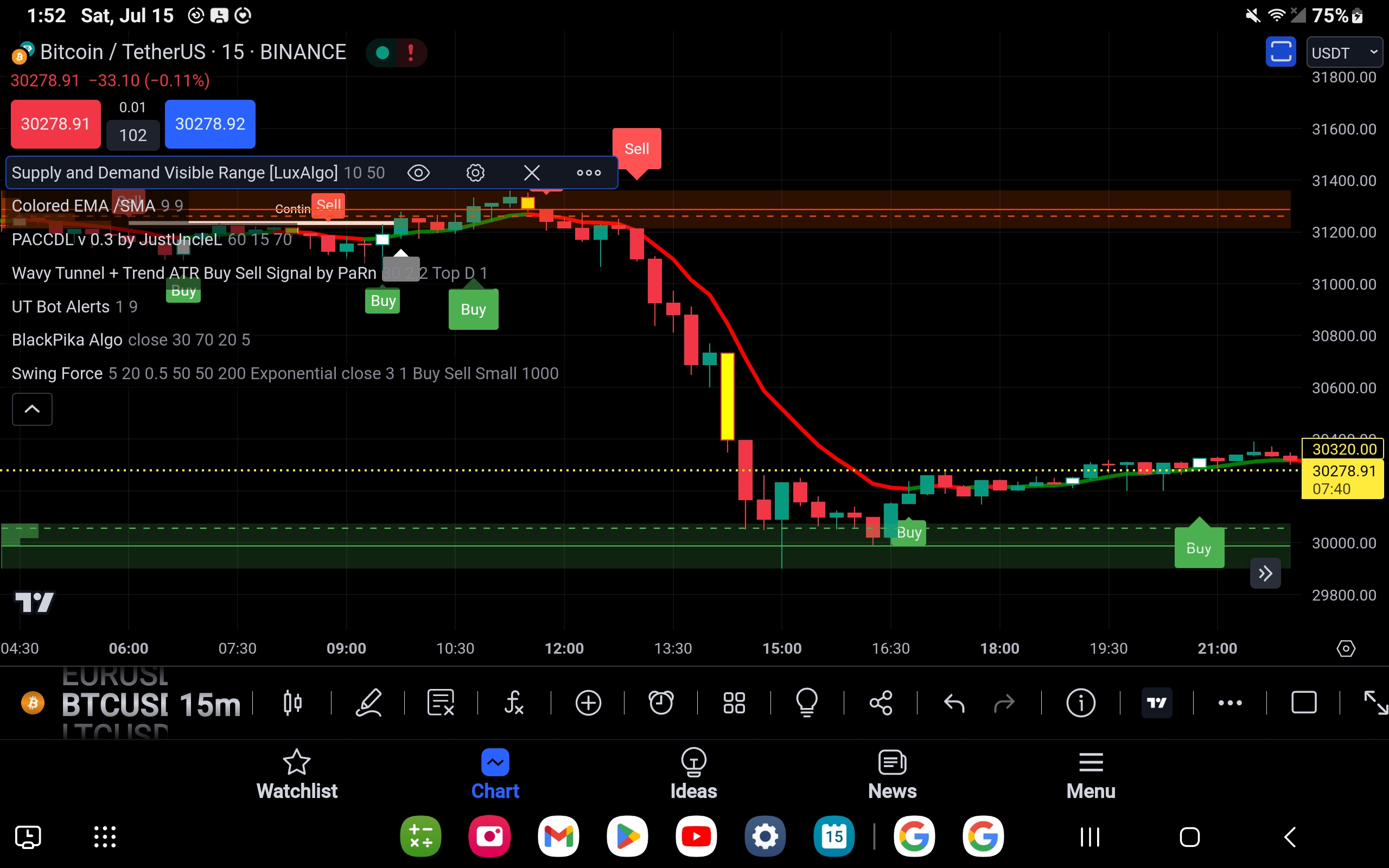Image resolution: width=1389 pixels, height=868 pixels.
Task: Select the Wavy Tunnel indicator legend
Action: (249, 273)
